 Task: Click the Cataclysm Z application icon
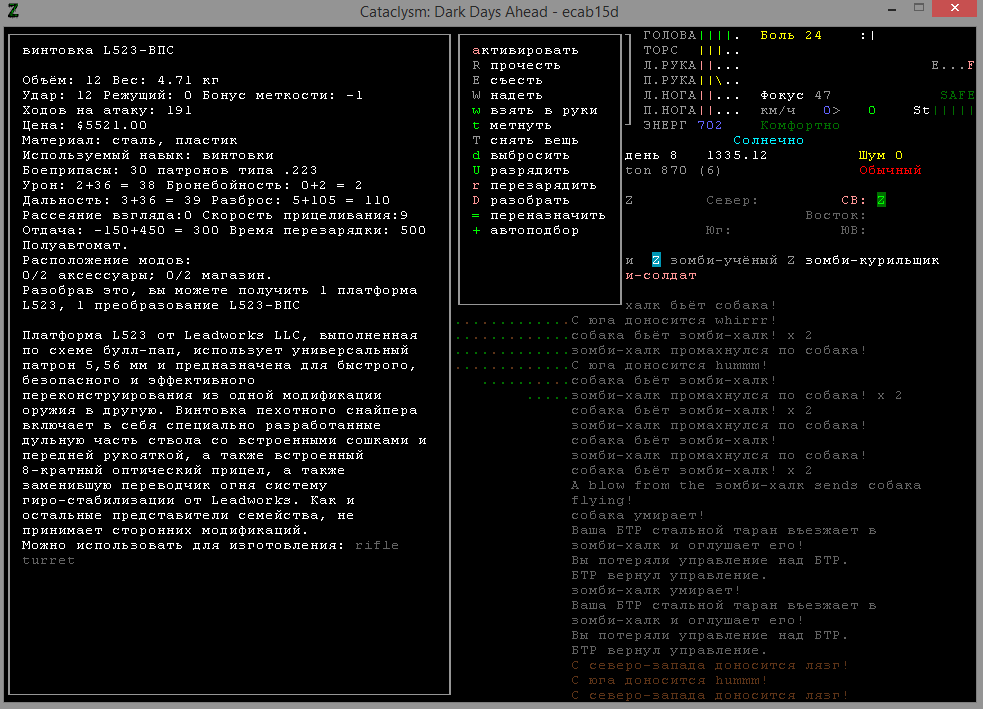(x=13, y=10)
